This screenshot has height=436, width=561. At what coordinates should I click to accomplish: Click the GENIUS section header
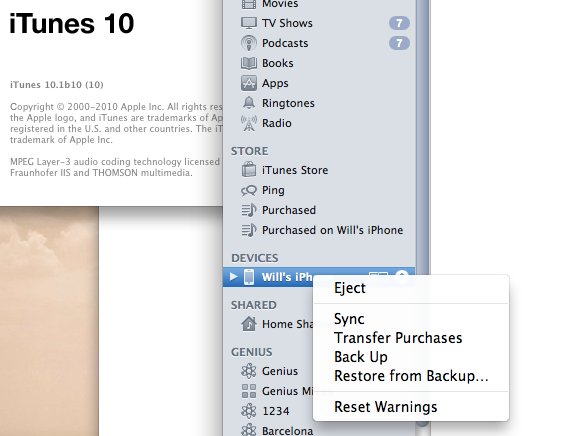click(252, 352)
